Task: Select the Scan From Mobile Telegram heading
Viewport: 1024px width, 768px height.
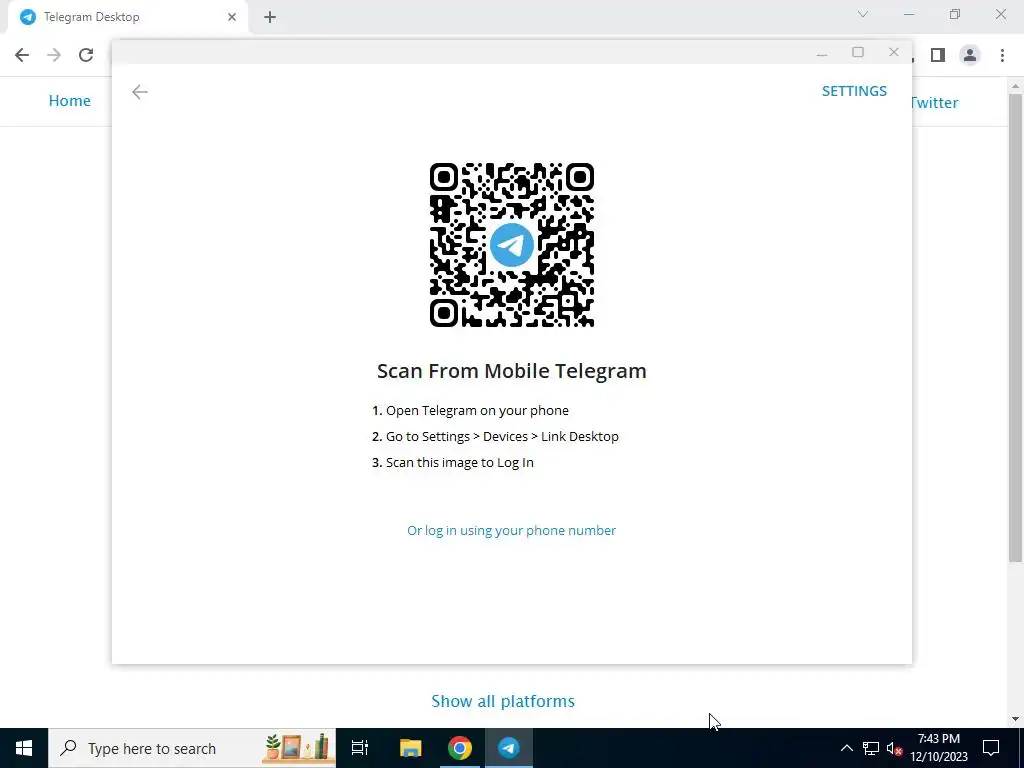Action: 511,371
